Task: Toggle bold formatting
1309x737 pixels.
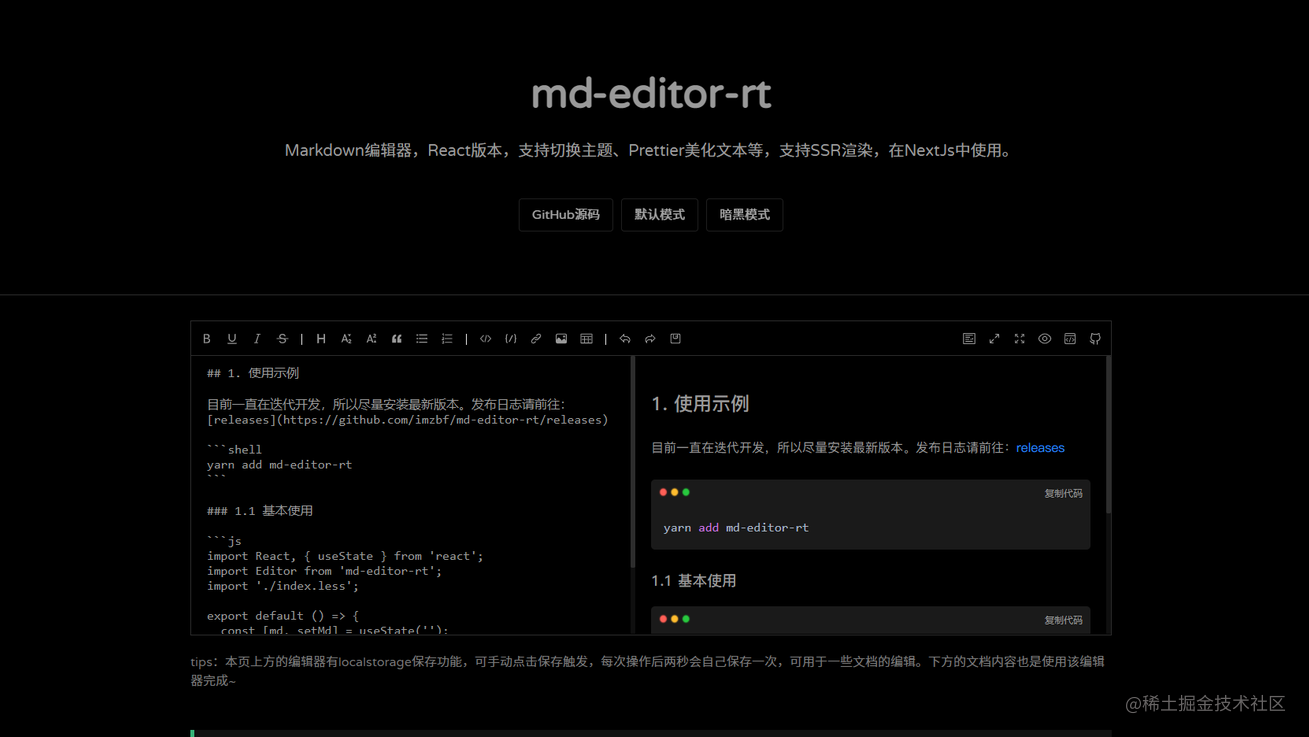Action: pyautogui.click(x=206, y=339)
